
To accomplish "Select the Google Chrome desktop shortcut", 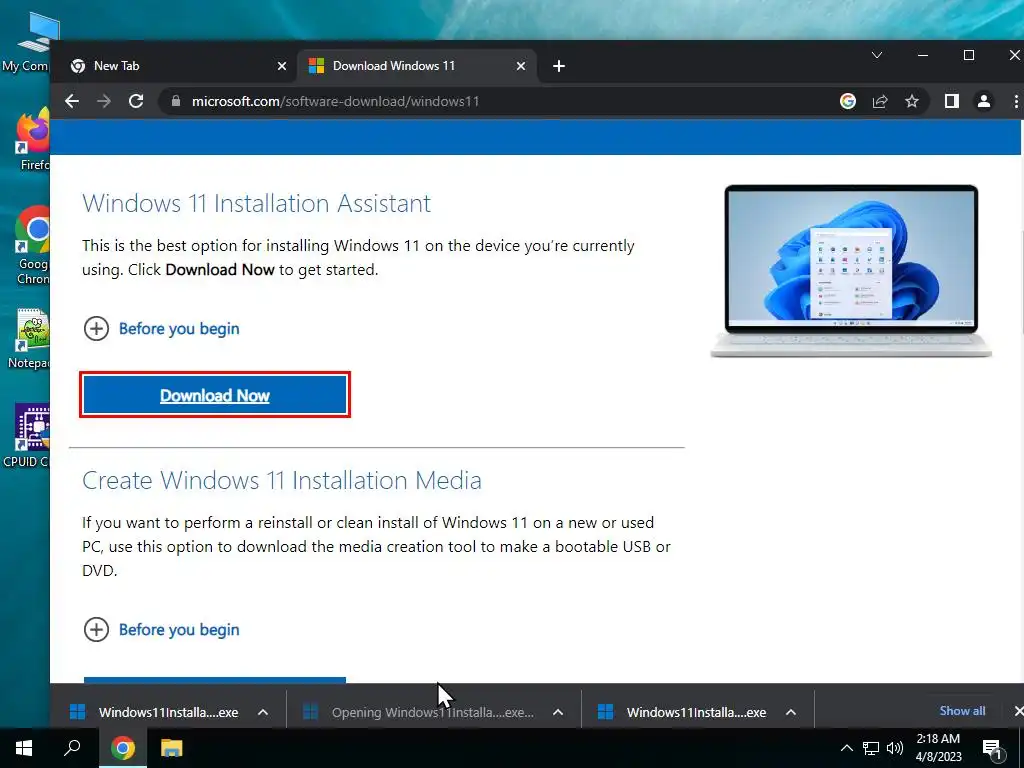I will click(31, 245).
